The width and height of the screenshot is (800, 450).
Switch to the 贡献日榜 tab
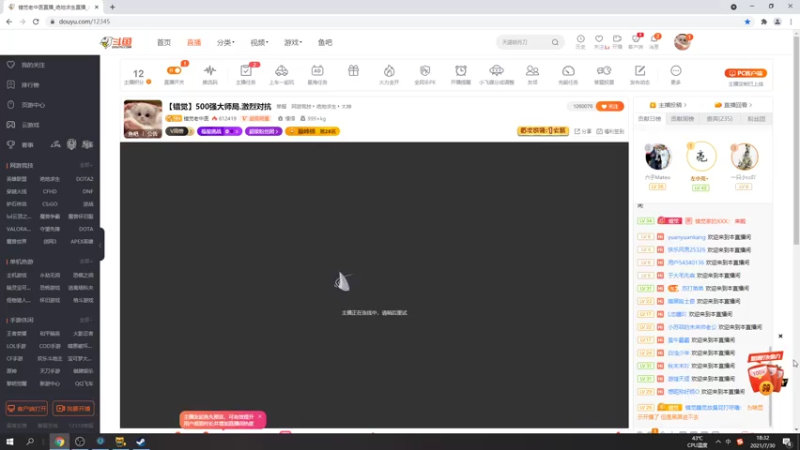(x=649, y=118)
